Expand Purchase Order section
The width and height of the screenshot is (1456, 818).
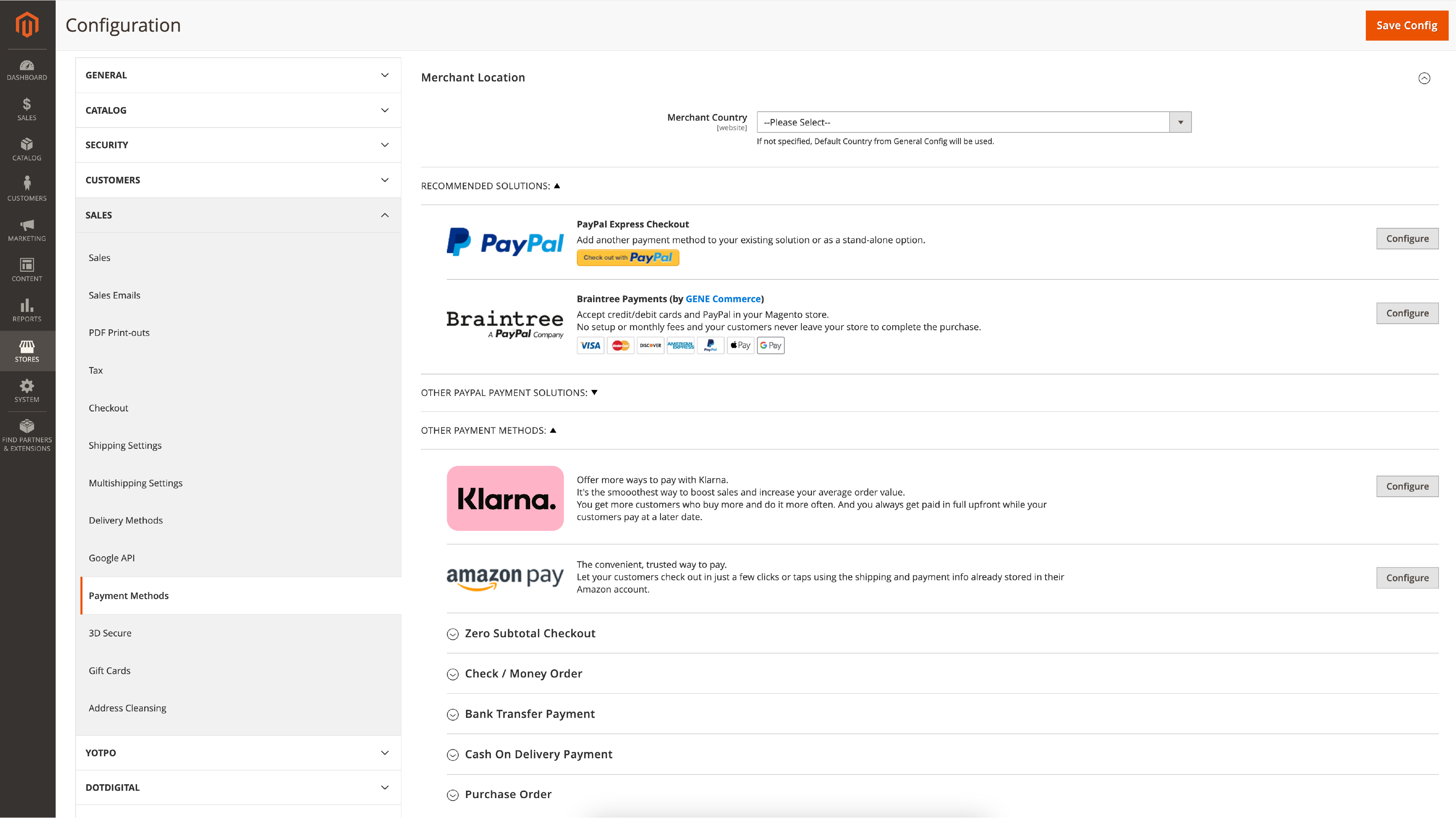pyautogui.click(x=499, y=794)
